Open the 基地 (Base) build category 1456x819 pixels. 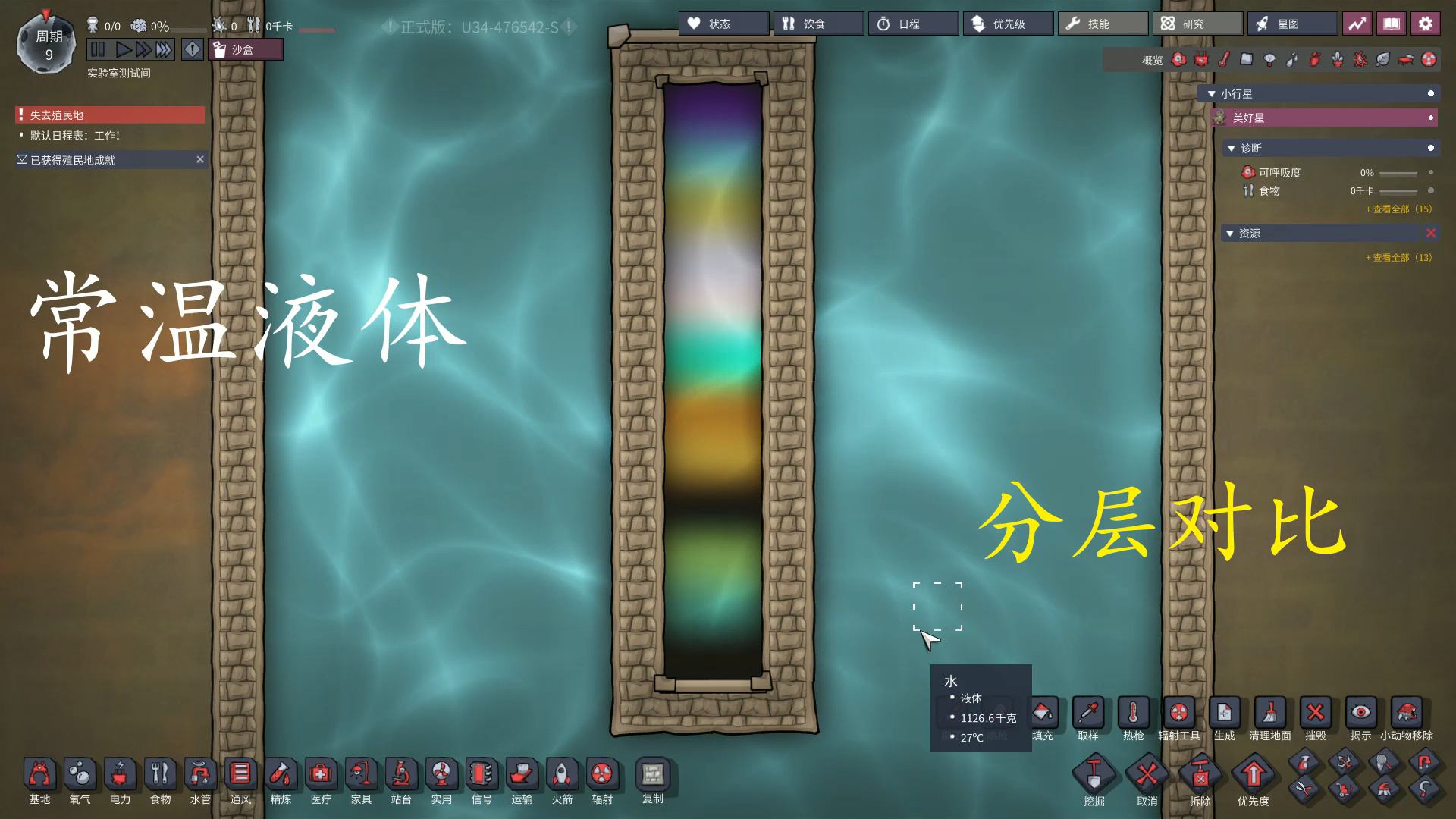tap(39, 775)
